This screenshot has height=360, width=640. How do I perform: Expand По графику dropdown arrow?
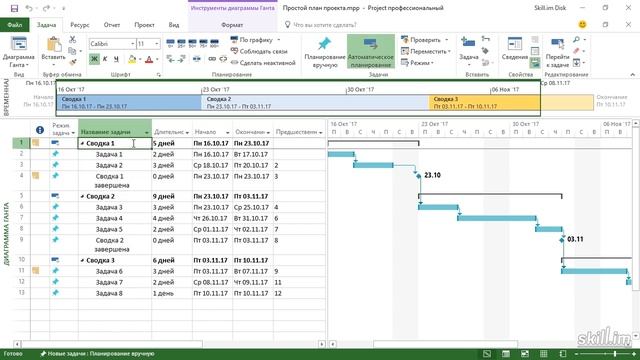coord(279,40)
